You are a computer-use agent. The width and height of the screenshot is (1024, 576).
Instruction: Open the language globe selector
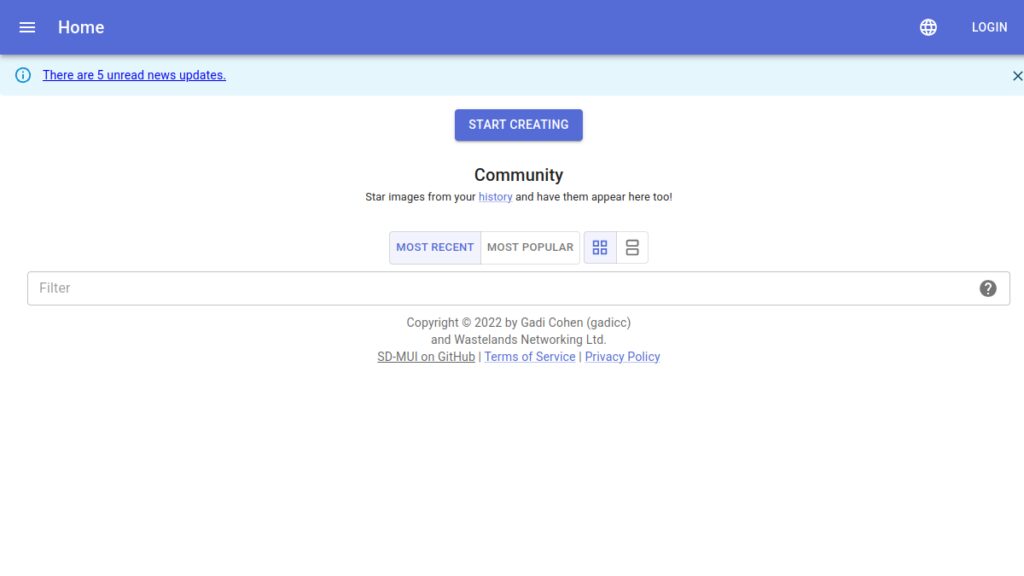click(x=928, y=27)
